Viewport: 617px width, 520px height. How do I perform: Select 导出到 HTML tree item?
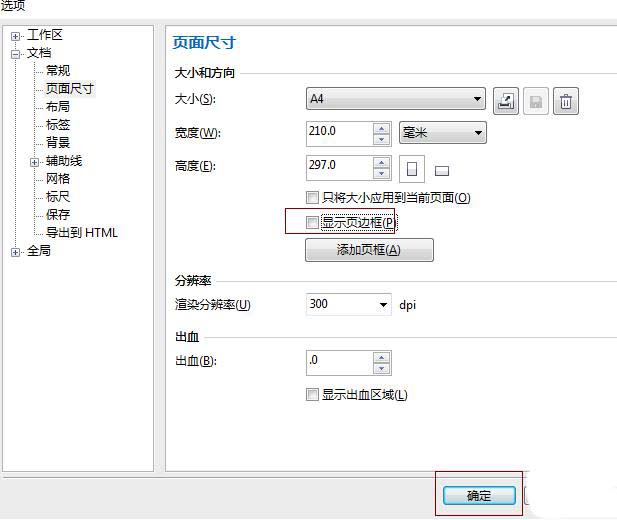[82, 233]
